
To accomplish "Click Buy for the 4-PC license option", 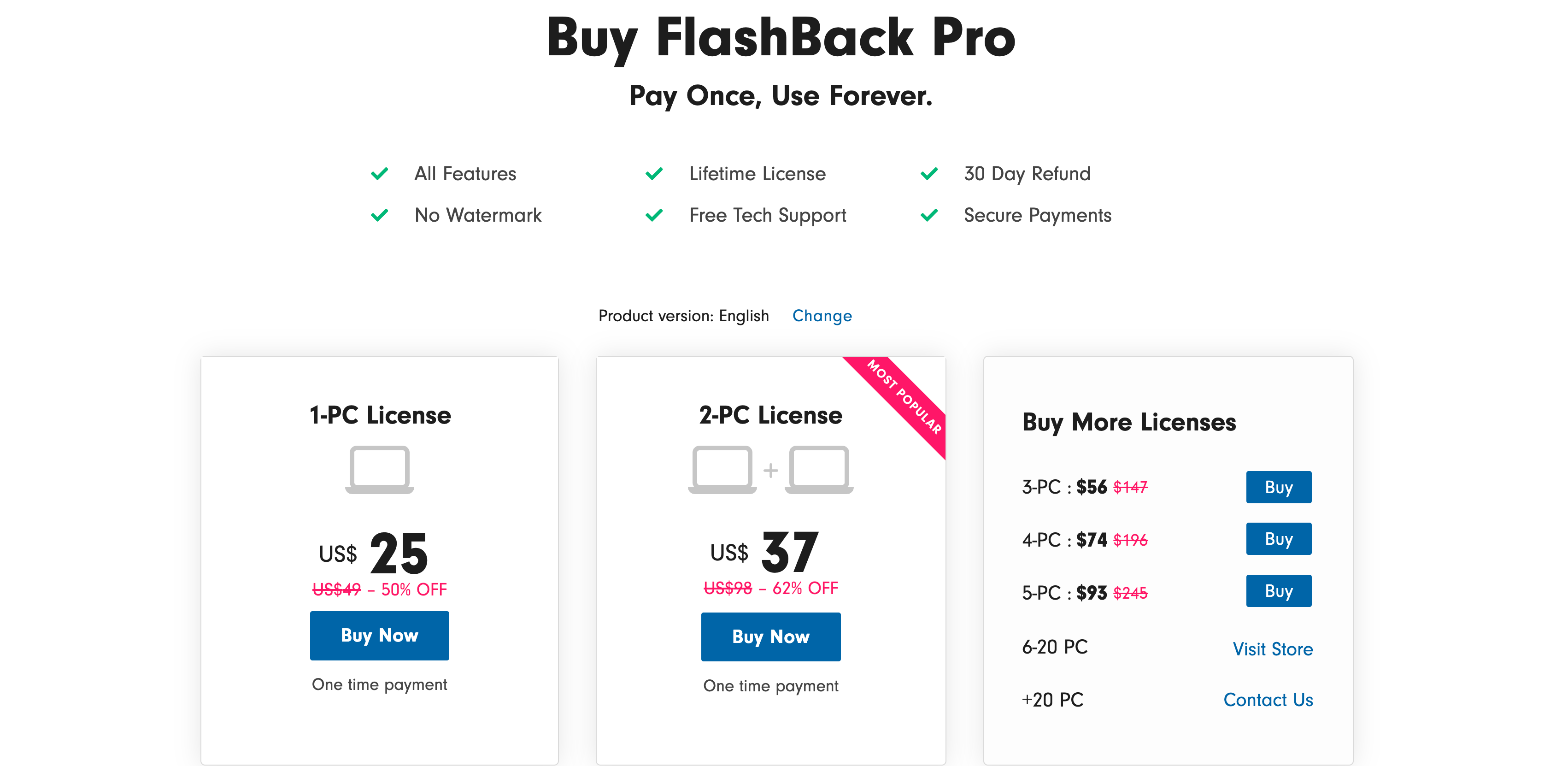I will [1278, 538].
